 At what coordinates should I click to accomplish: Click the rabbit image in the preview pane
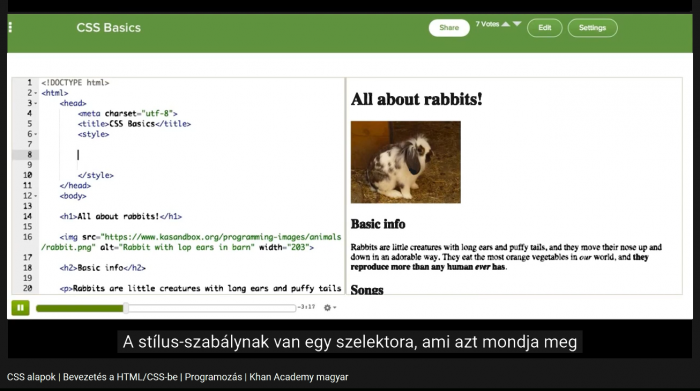click(405, 162)
